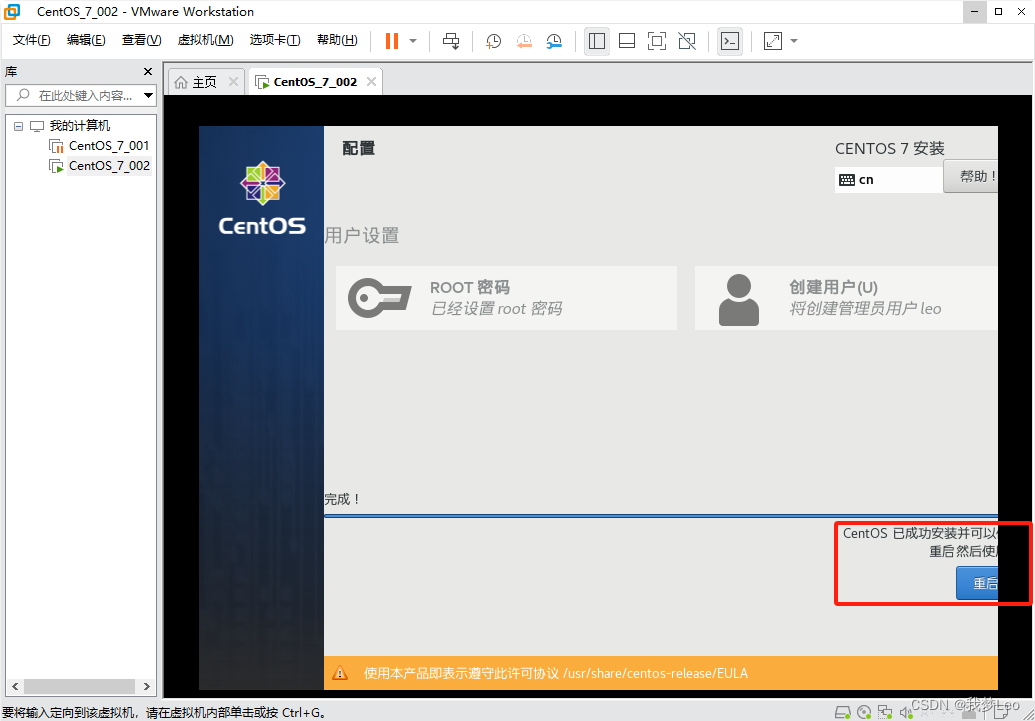1035x721 pixels.
Task: Open the 帮助(H) menu
Action: (x=337, y=40)
